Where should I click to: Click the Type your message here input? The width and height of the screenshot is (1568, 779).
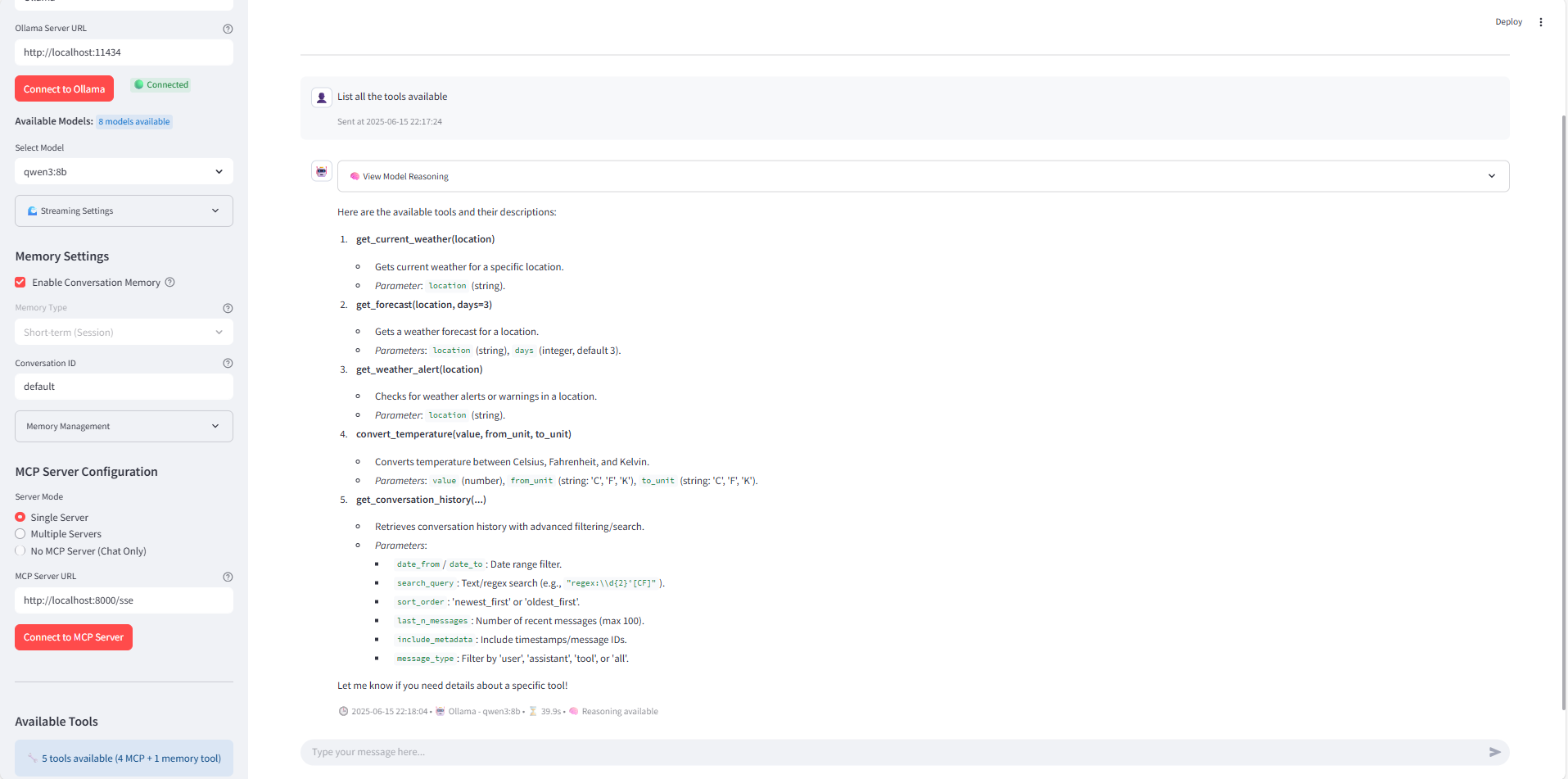pos(892,752)
